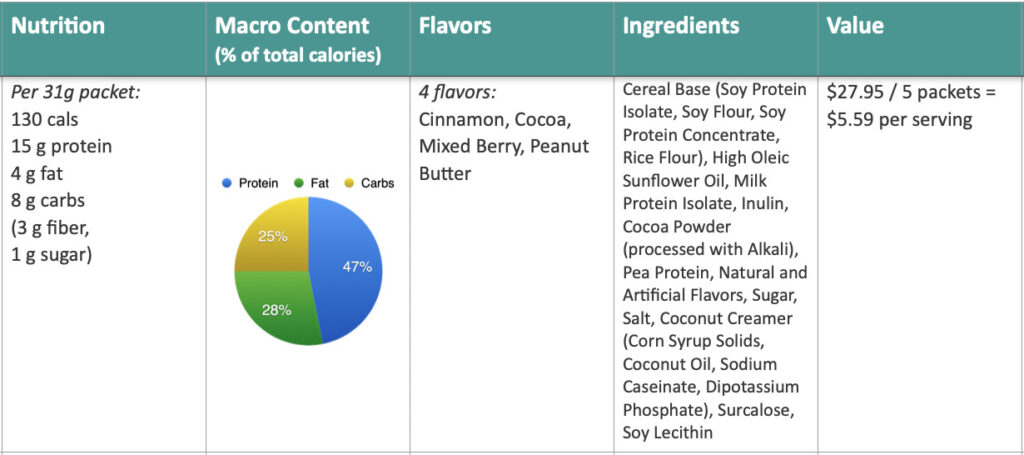Click the '(% of total calories)' subtitle
Screen dimensions: 1024x455
point(298,55)
